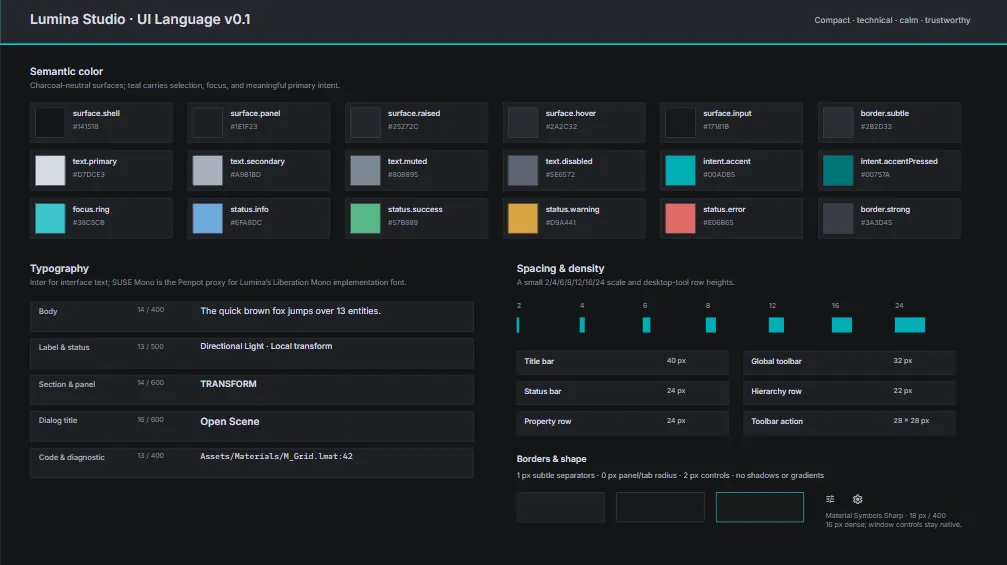Image resolution: width=1007 pixels, height=565 pixels.
Task: Click the 'Typography' heading
Action: [59, 268]
